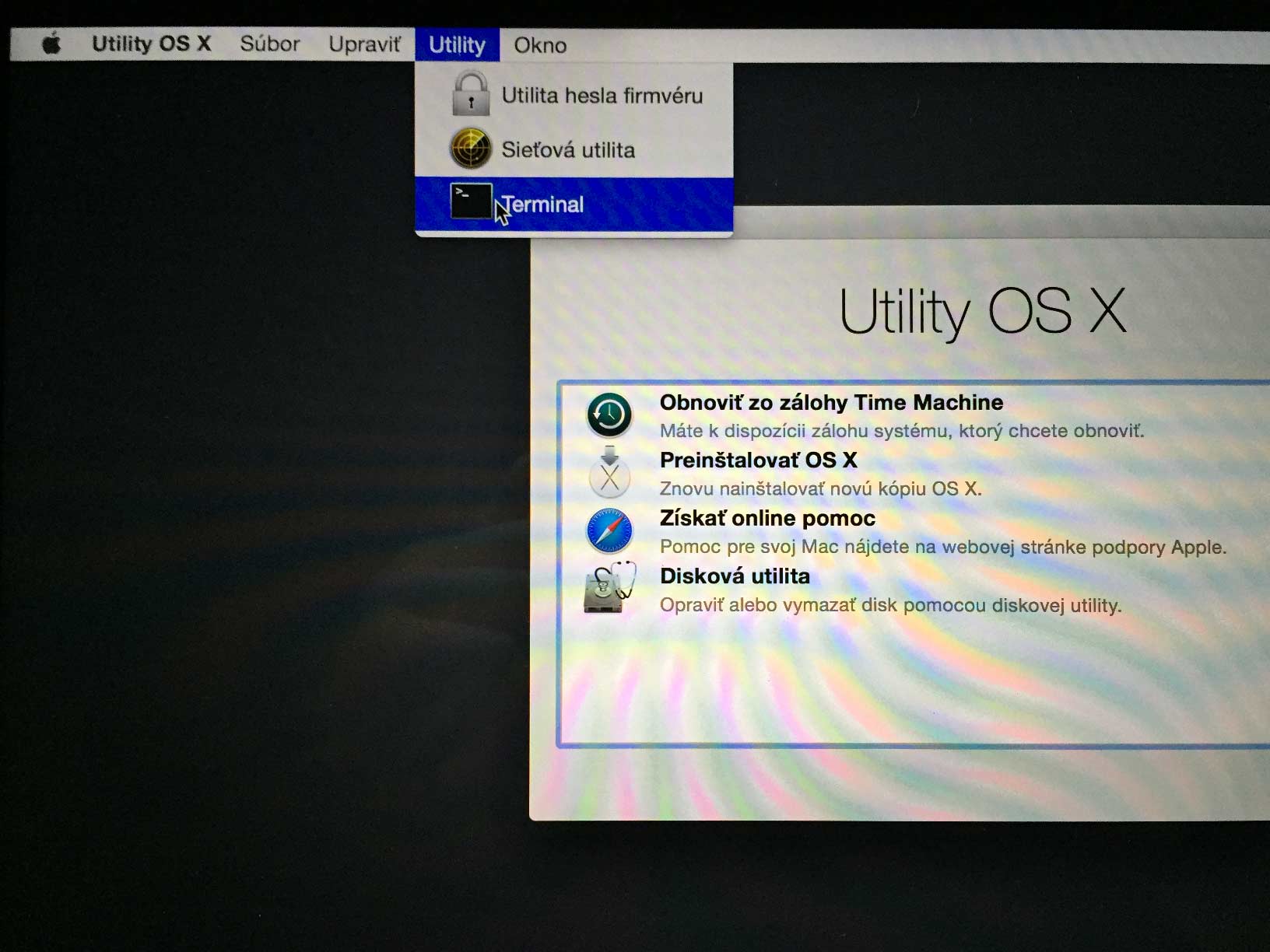
Task: Click the Reinstall OS X installer icon
Action: coord(609,473)
